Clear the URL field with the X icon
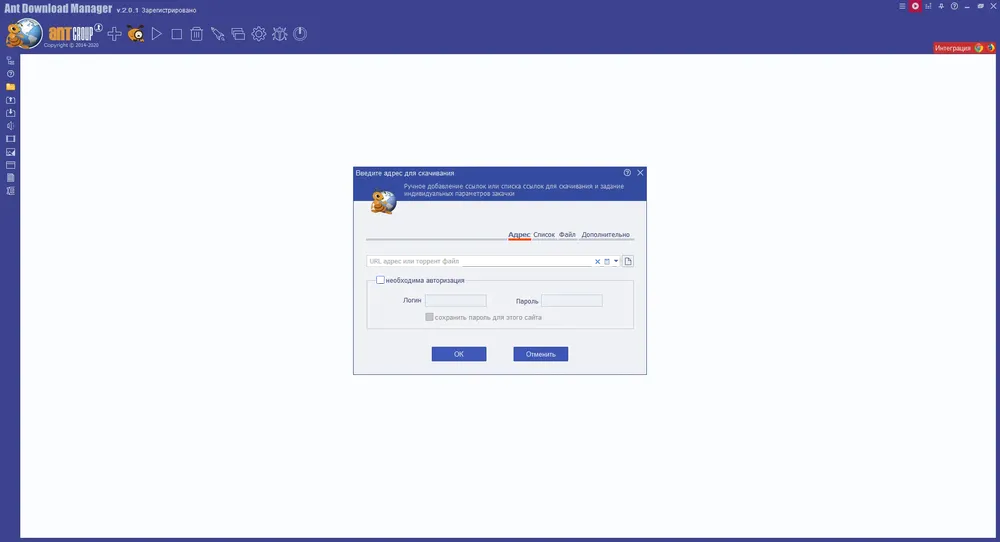 [x=598, y=261]
